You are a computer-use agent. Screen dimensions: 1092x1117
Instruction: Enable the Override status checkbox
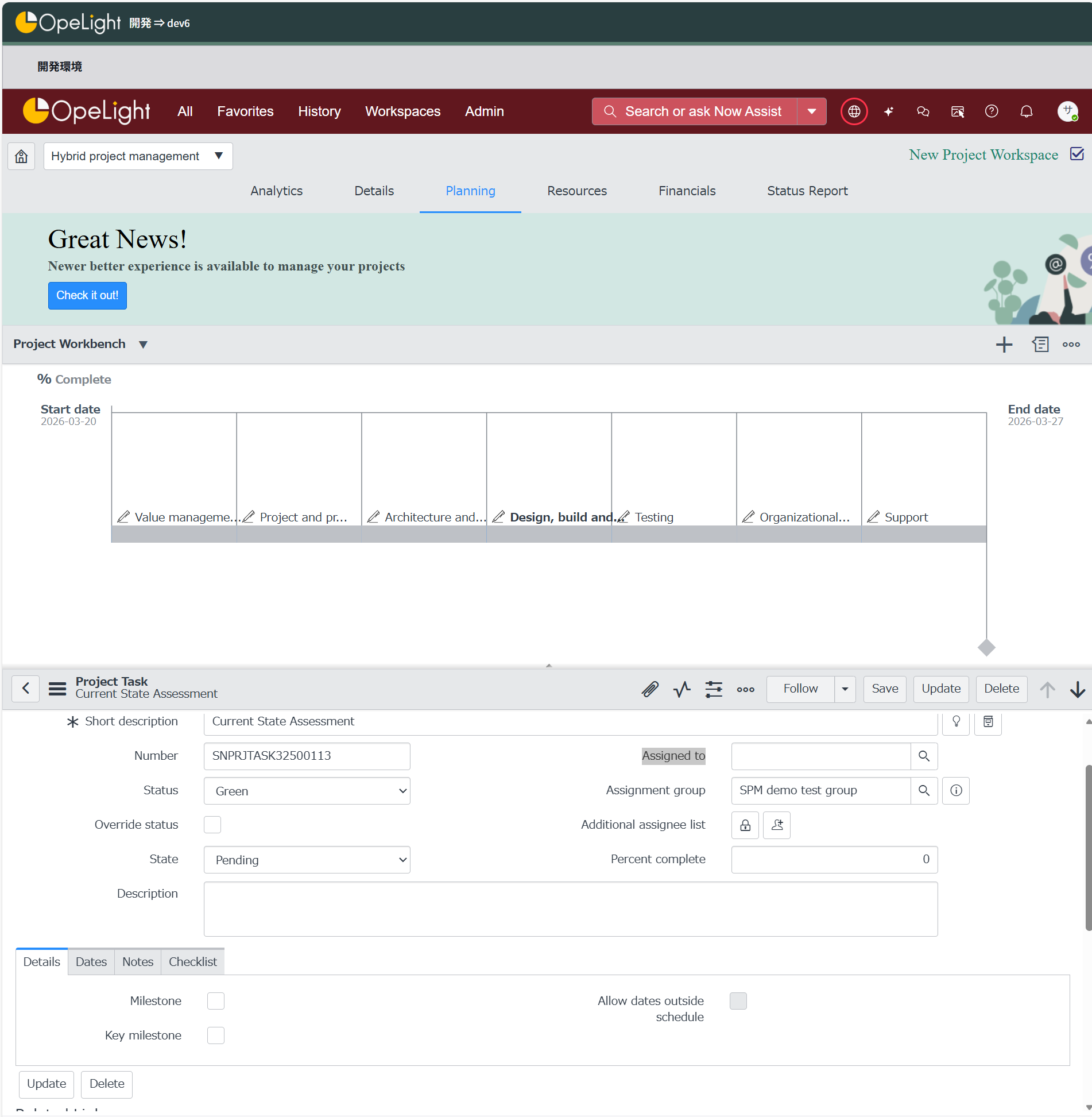point(212,825)
